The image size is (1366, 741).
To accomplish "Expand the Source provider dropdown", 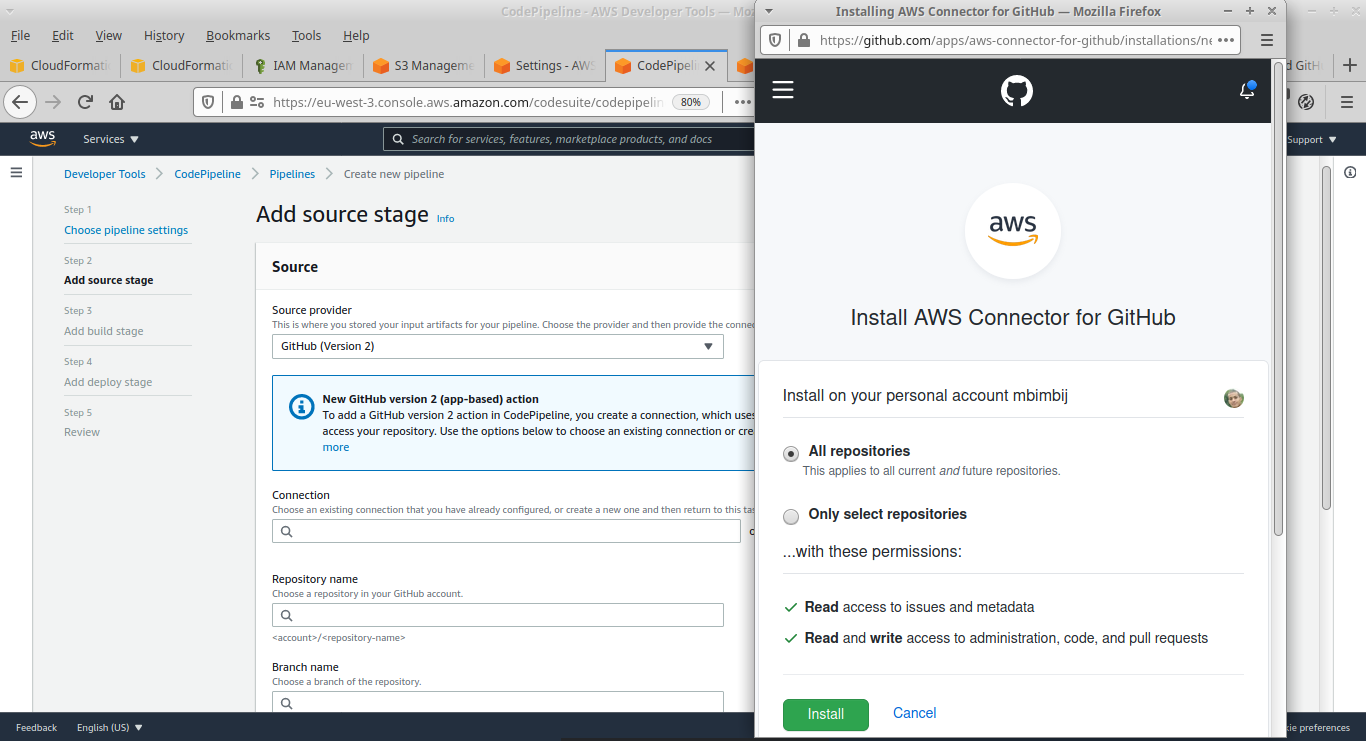I will (x=498, y=346).
